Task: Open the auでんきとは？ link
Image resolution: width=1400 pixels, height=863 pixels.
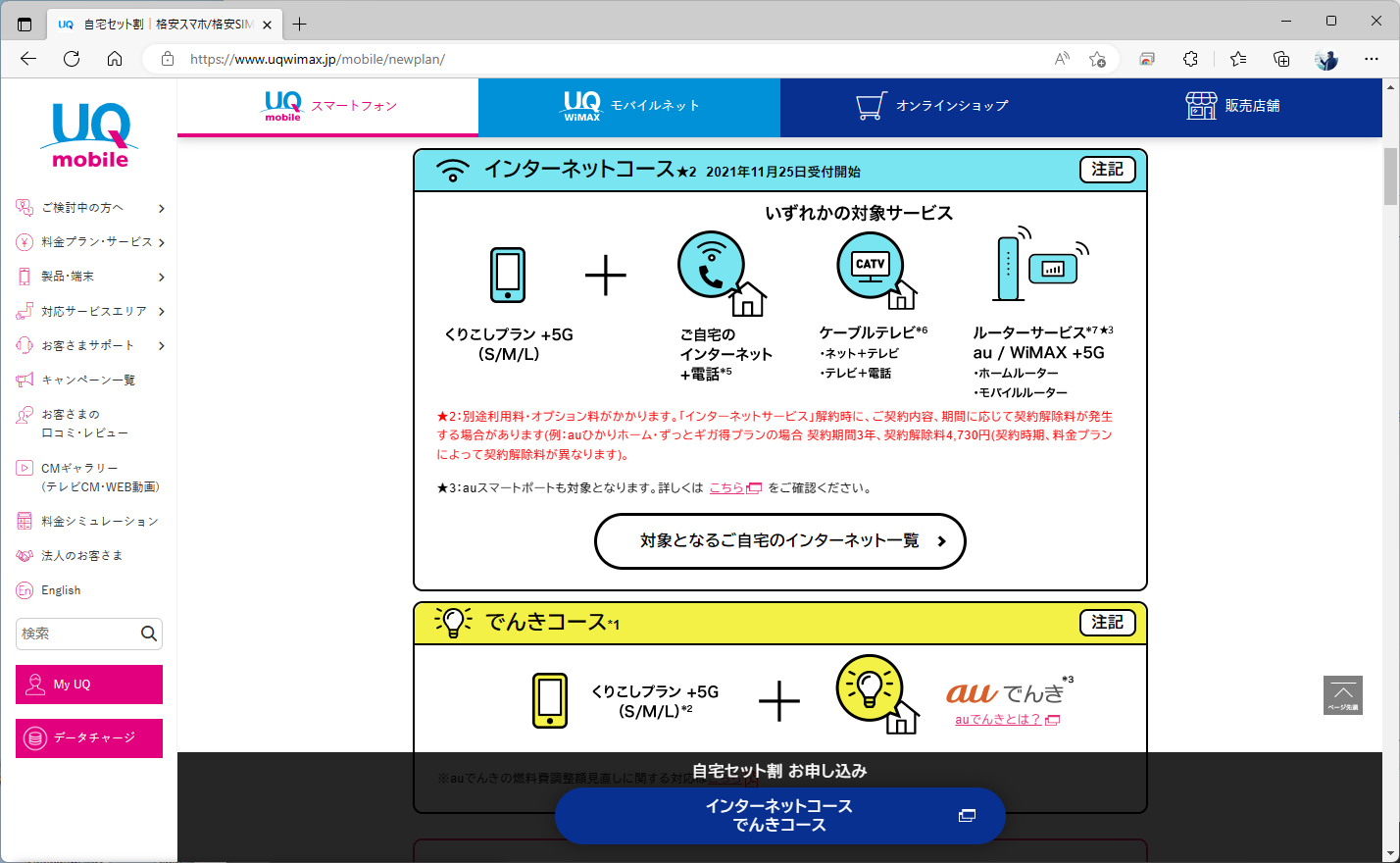Action: [x=998, y=719]
